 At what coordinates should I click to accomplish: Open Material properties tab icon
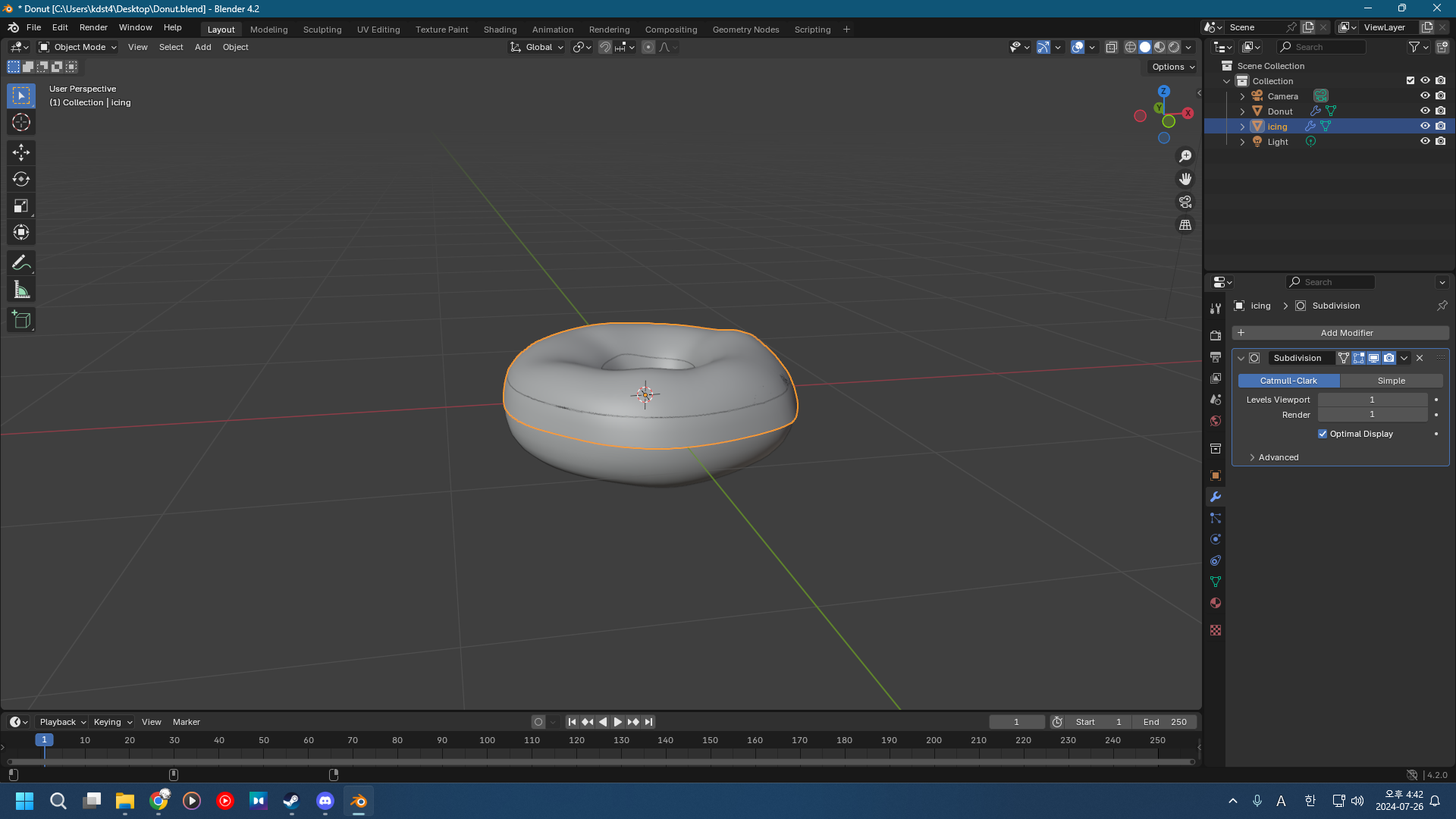pos(1216,603)
